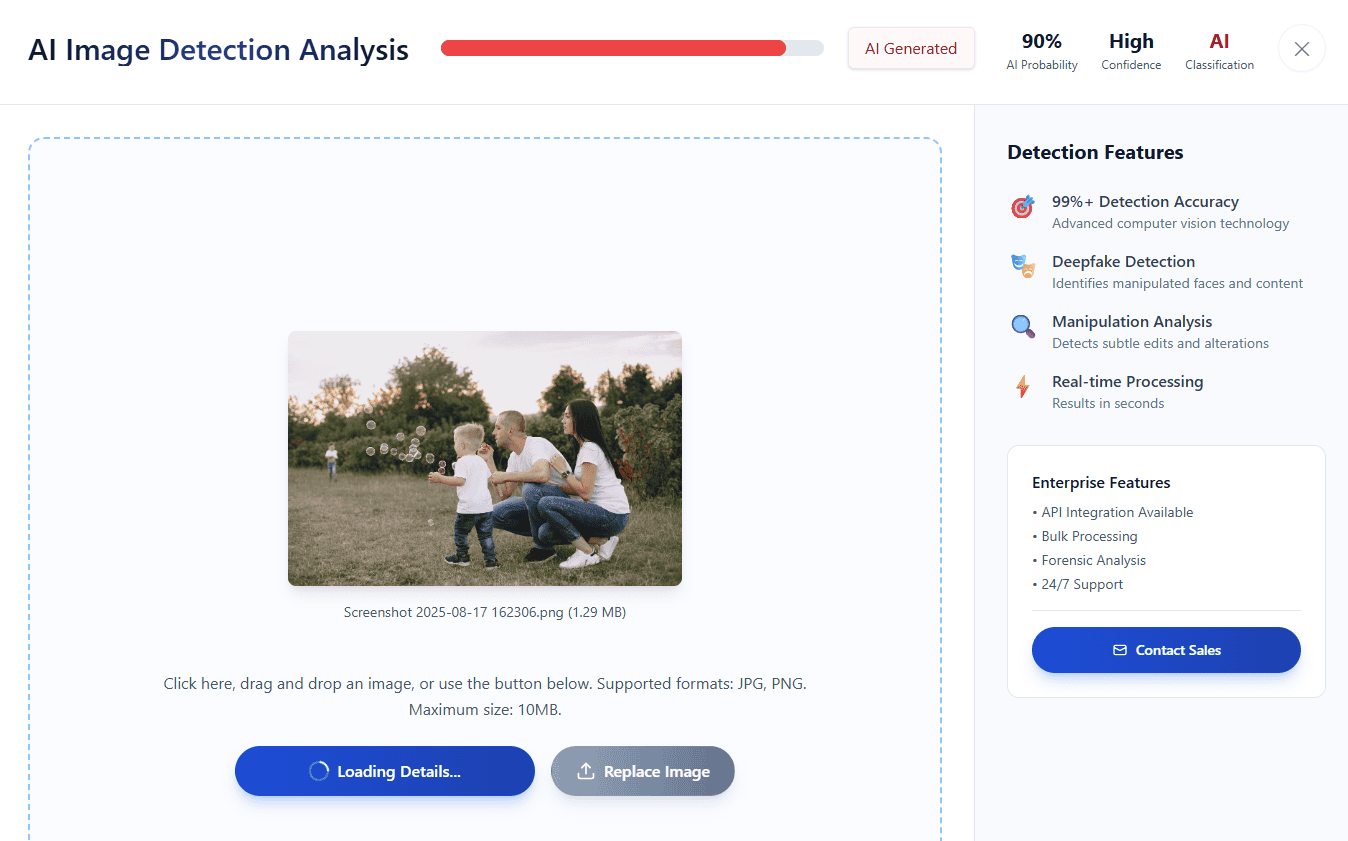Click the AI Generated badge
This screenshot has width=1348, height=841.
pyautogui.click(x=911, y=48)
